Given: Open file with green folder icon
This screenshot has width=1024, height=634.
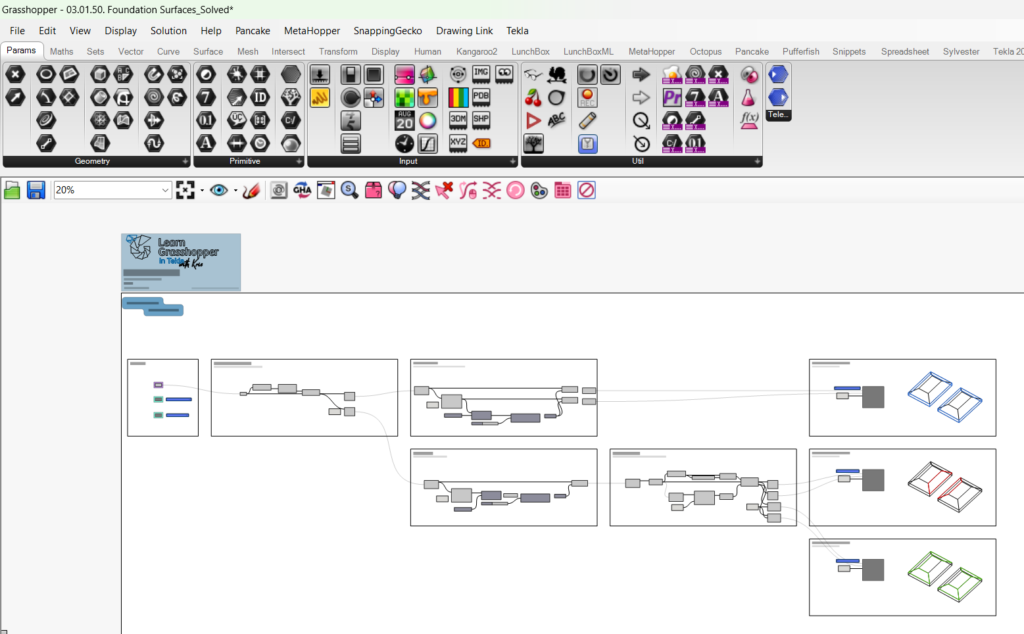Looking at the screenshot, I should [x=13, y=190].
